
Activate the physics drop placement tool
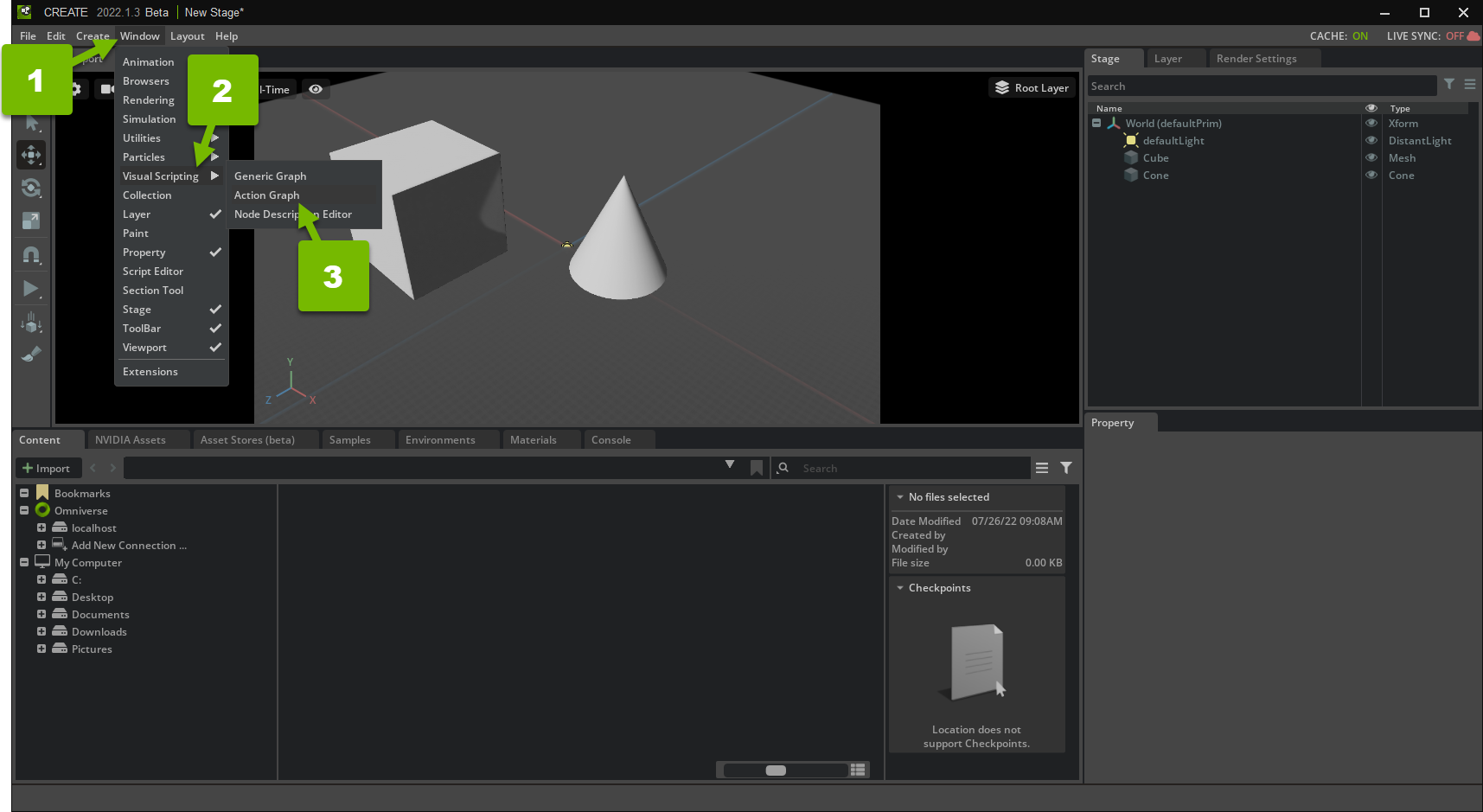[31, 323]
